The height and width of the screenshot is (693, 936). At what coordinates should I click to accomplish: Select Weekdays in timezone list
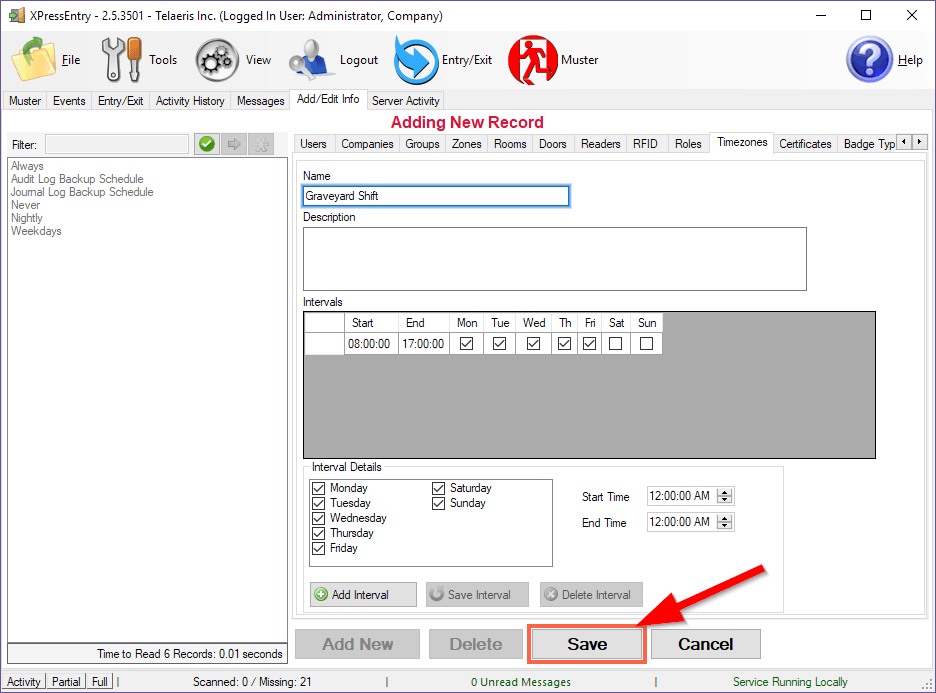tap(36, 231)
